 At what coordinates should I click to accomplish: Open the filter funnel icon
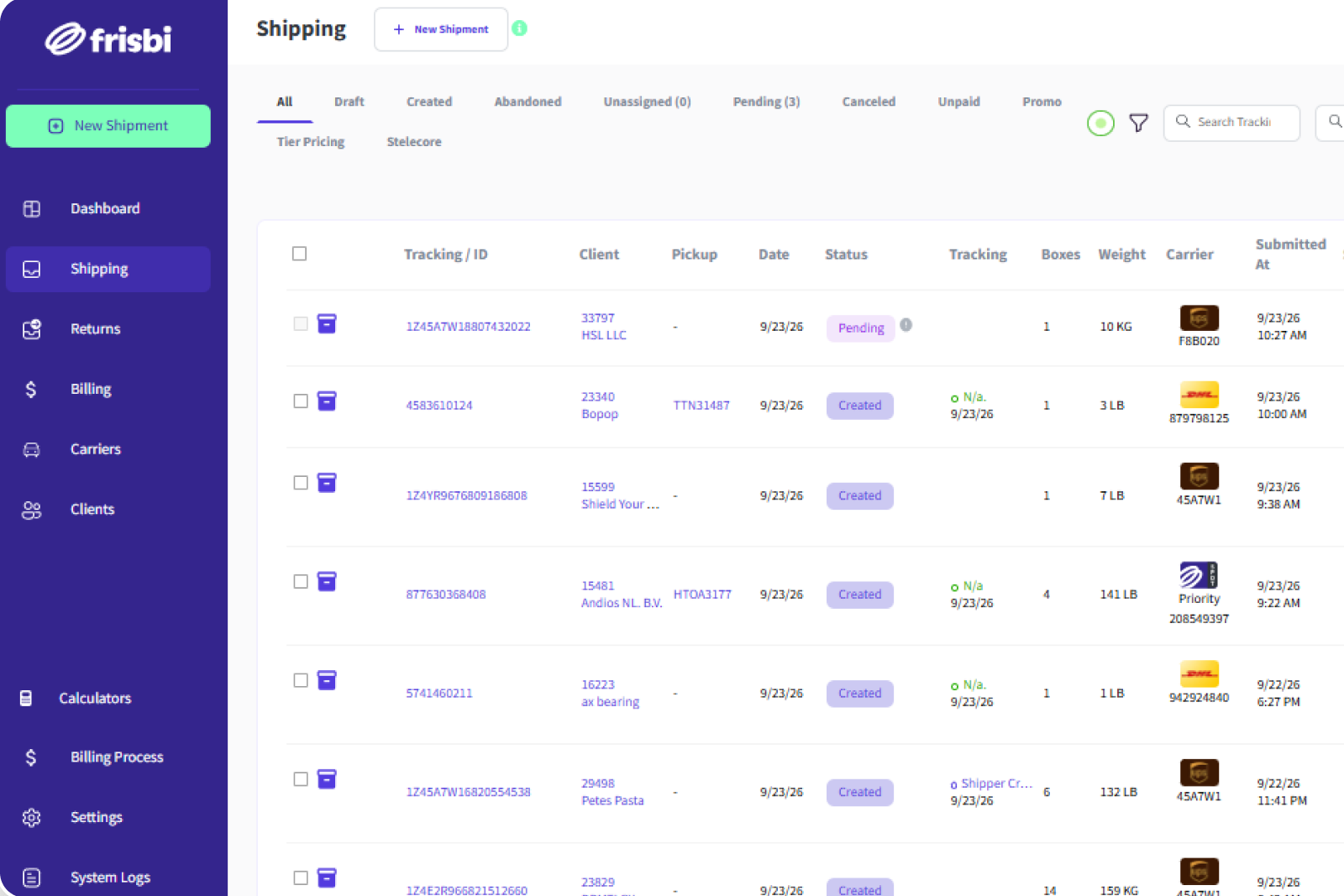pos(1138,123)
